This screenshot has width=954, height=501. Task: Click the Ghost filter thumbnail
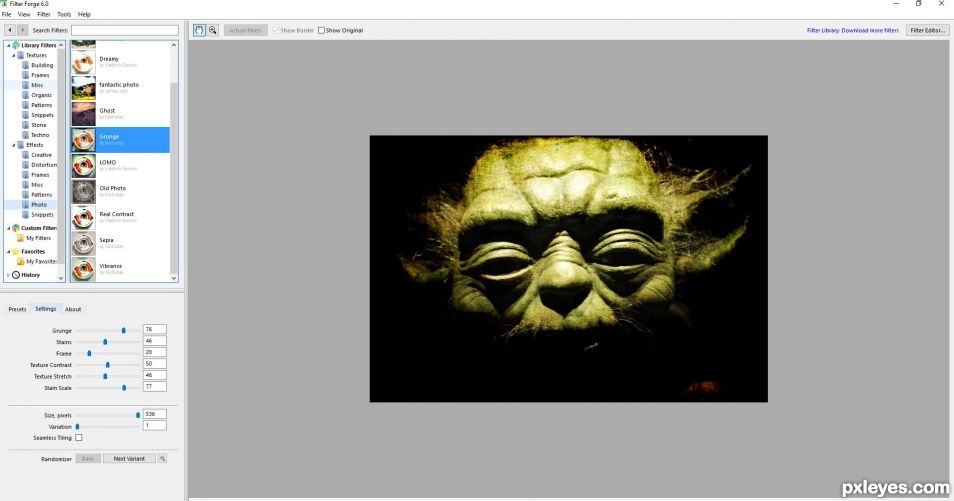83,114
